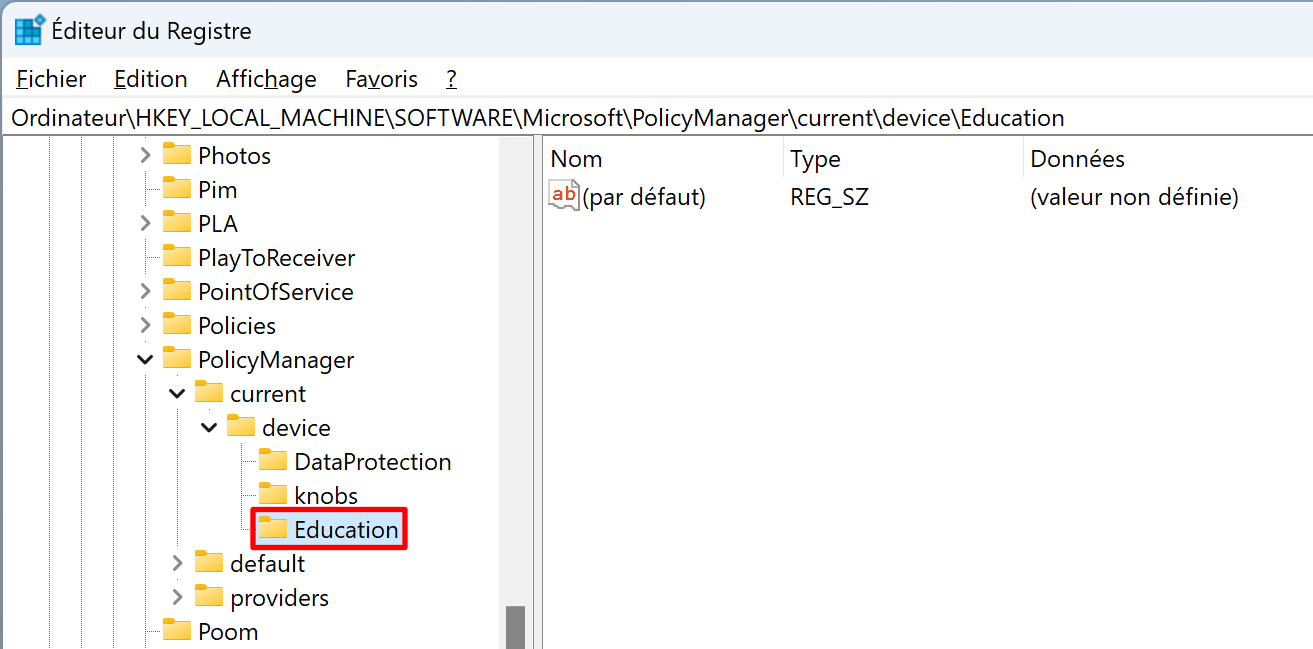Select the Policies key label
This screenshot has height=649, width=1313.
237,325
